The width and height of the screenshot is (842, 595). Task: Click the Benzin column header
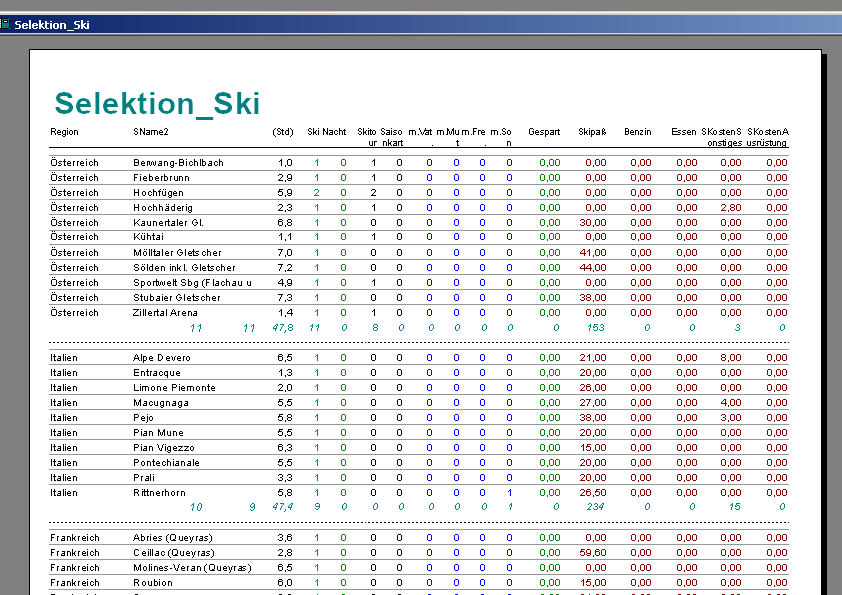(637, 132)
